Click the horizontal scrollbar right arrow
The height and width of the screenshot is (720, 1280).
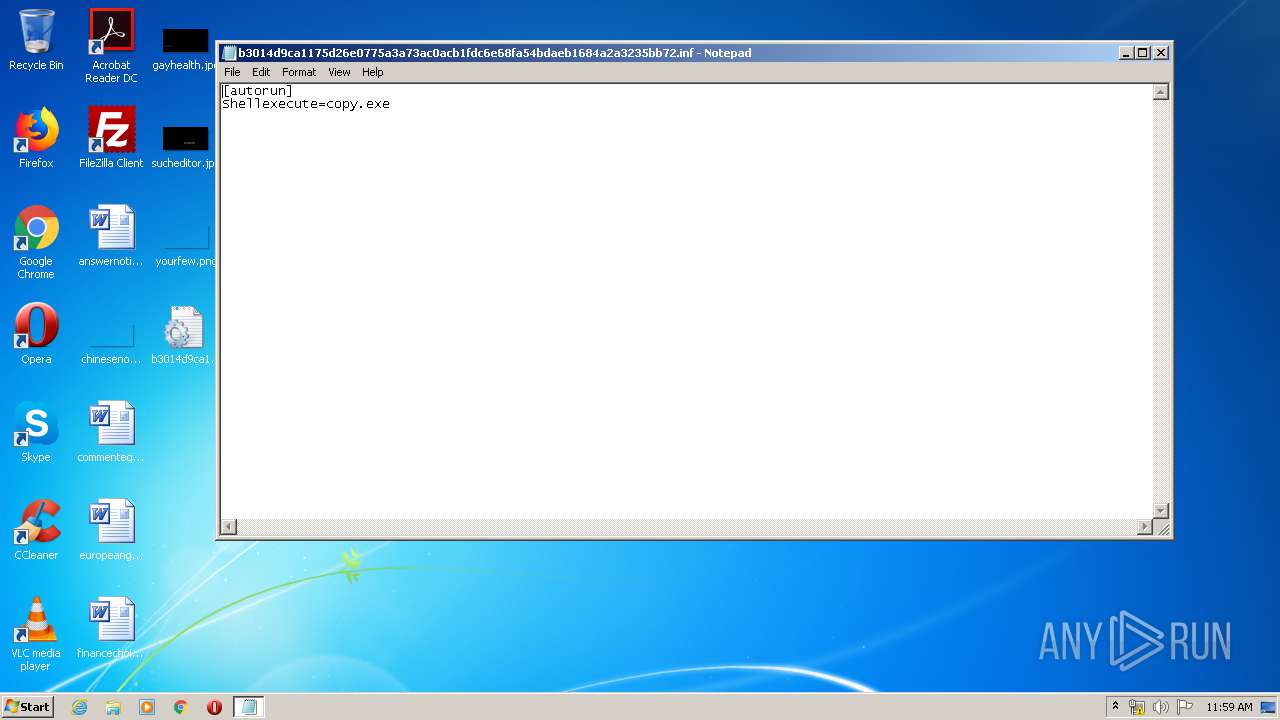(1145, 527)
